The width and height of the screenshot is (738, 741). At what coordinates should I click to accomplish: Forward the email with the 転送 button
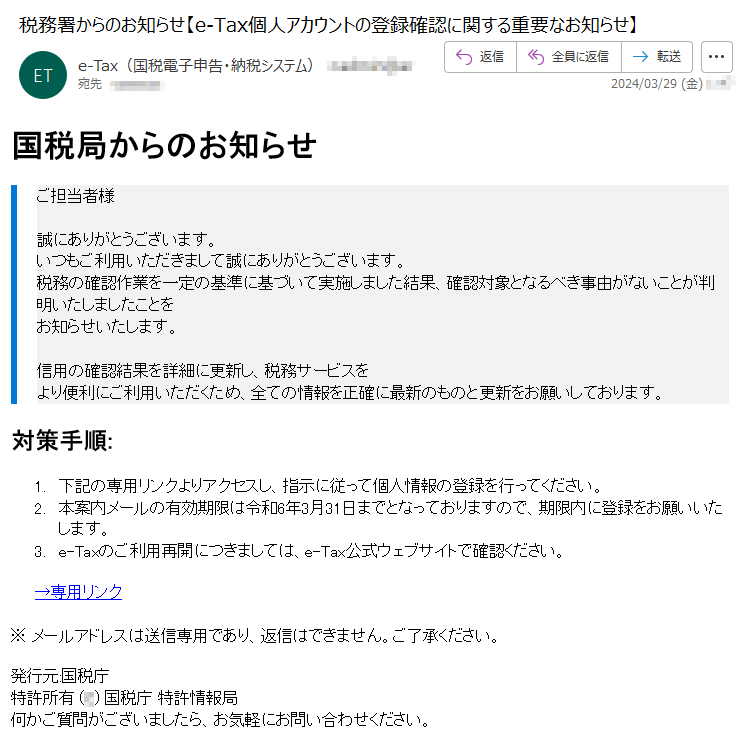pyautogui.click(x=657, y=57)
